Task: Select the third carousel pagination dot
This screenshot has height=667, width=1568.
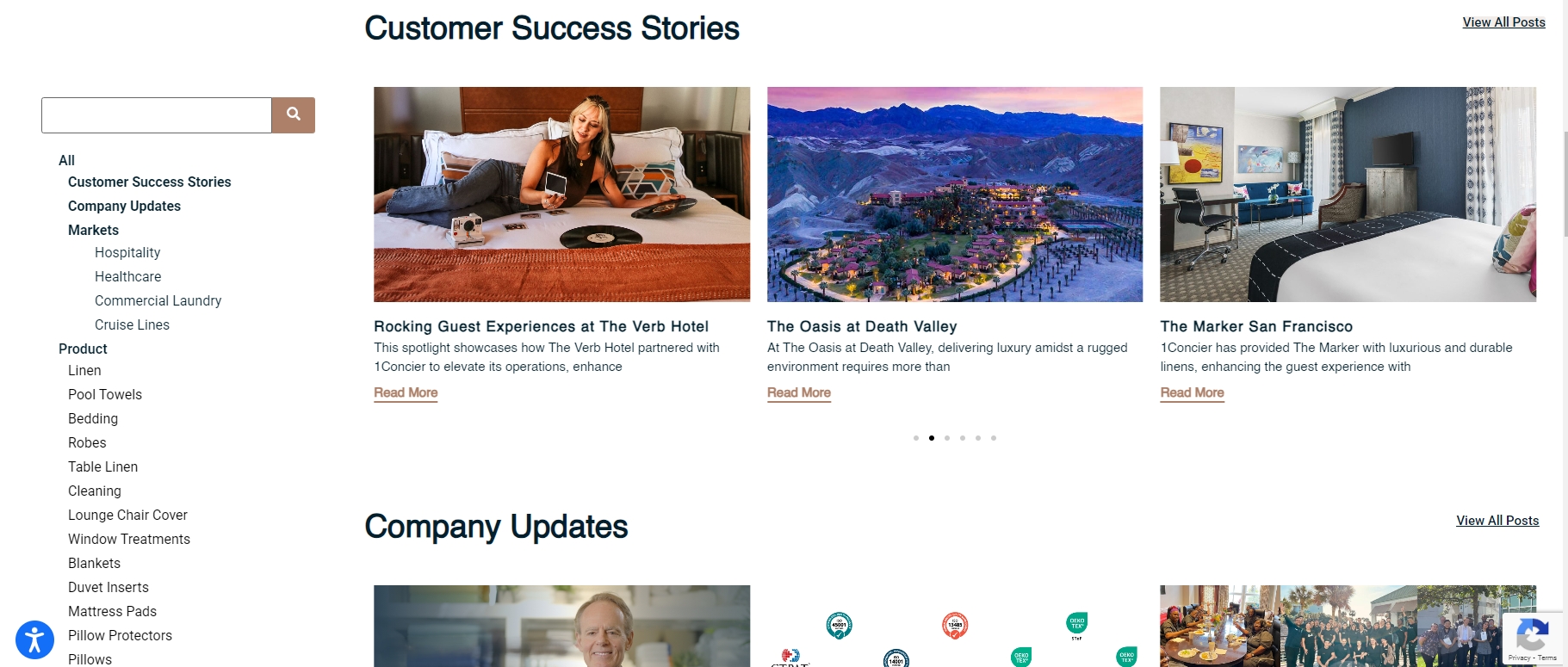Action: 947,438
